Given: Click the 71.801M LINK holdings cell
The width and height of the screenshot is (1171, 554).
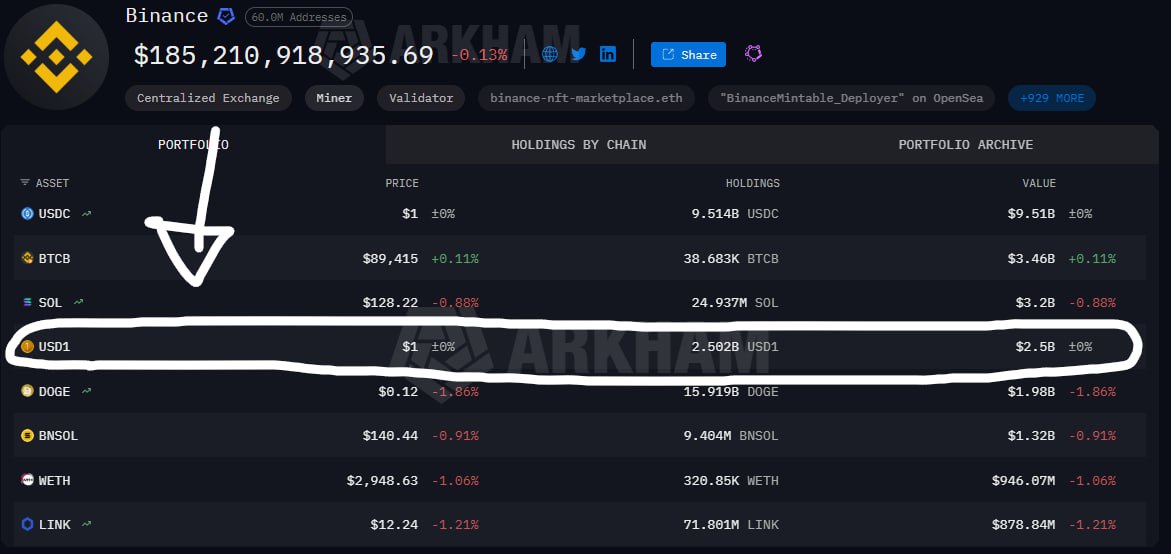Looking at the screenshot, I should point(731,524).
